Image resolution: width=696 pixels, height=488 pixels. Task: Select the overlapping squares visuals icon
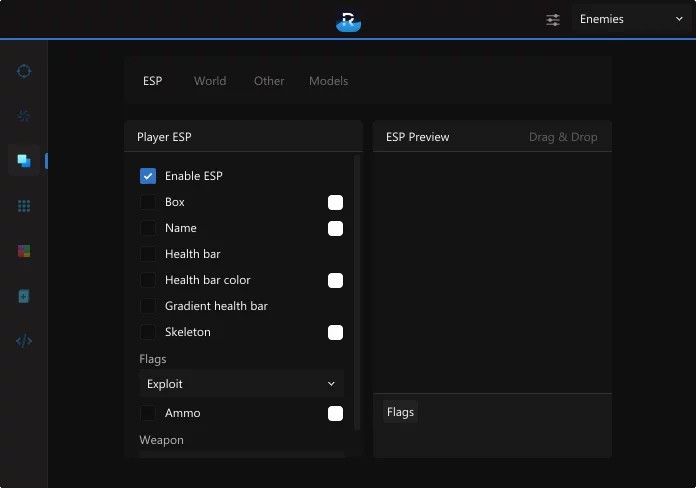pos(24,161)
